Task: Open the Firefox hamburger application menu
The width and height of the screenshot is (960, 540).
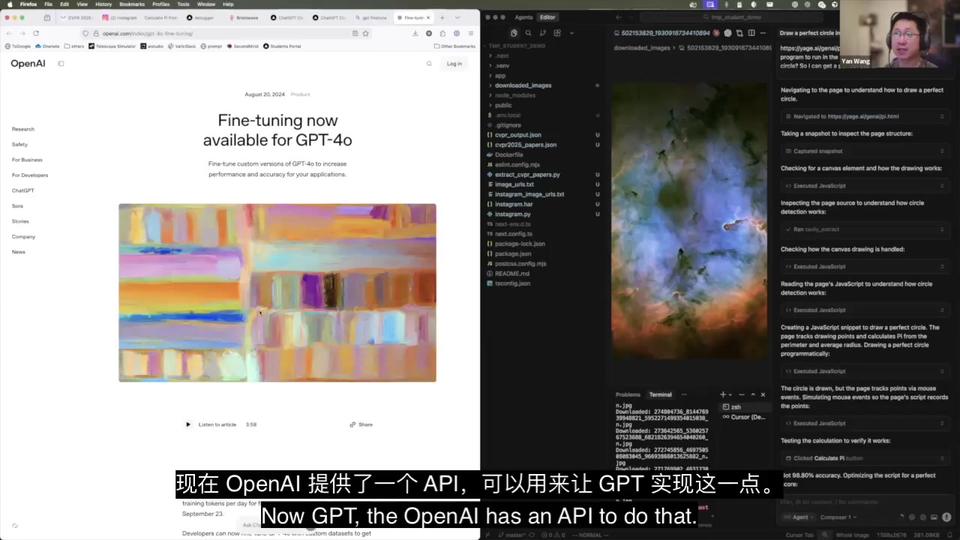Action: point(471,33)
